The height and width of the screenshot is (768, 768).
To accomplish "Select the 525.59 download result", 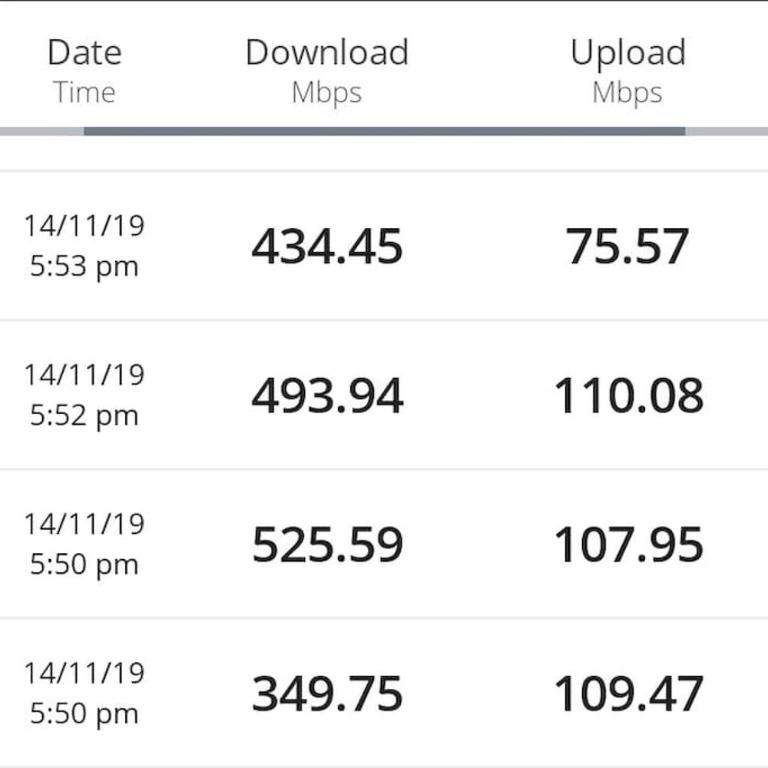I will coord(327,544).
